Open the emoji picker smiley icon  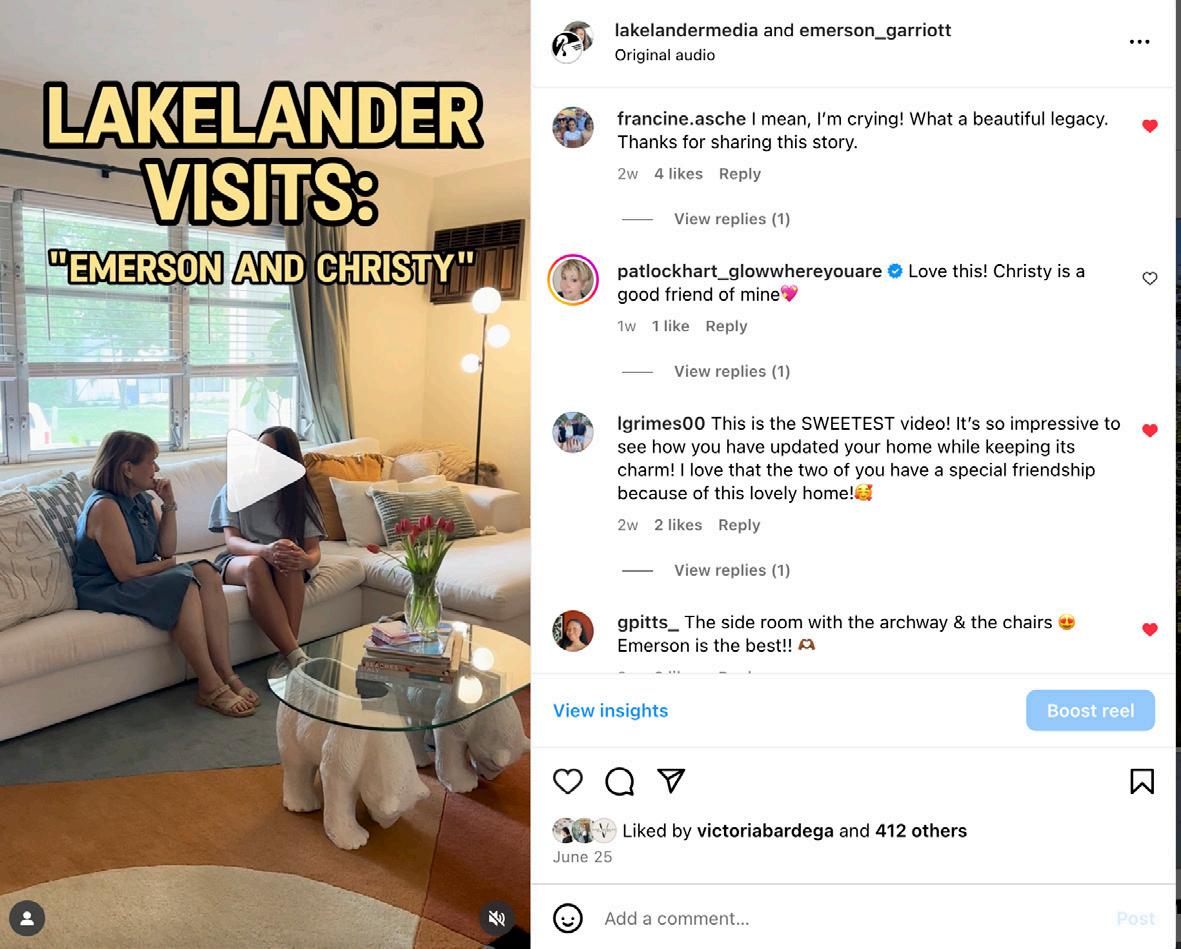pyautogui.click(x=567, y=918)
